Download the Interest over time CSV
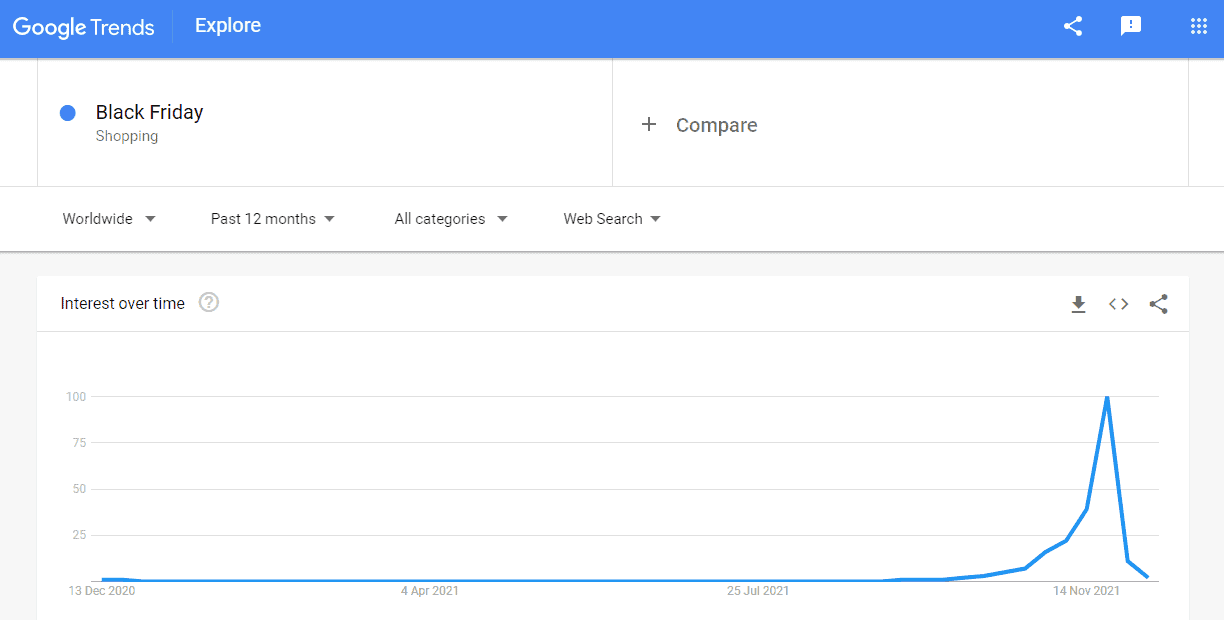This screenshot has height=620, width=1224. 1078,304
